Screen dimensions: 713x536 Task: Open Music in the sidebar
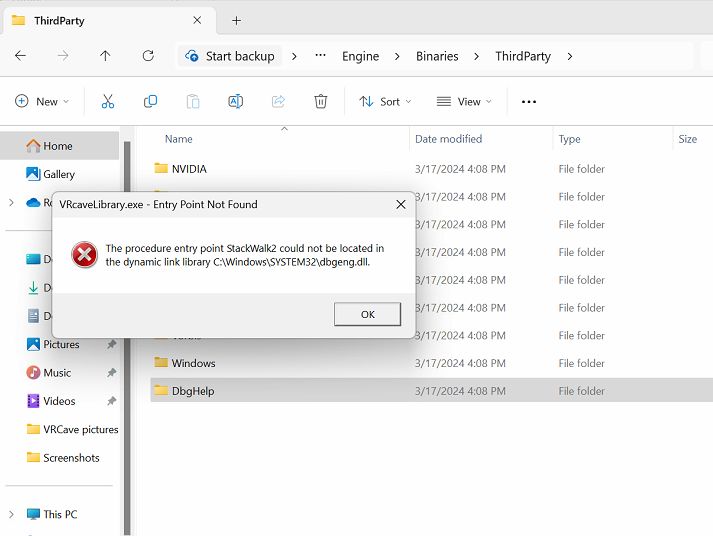click(x=57, y=373)
